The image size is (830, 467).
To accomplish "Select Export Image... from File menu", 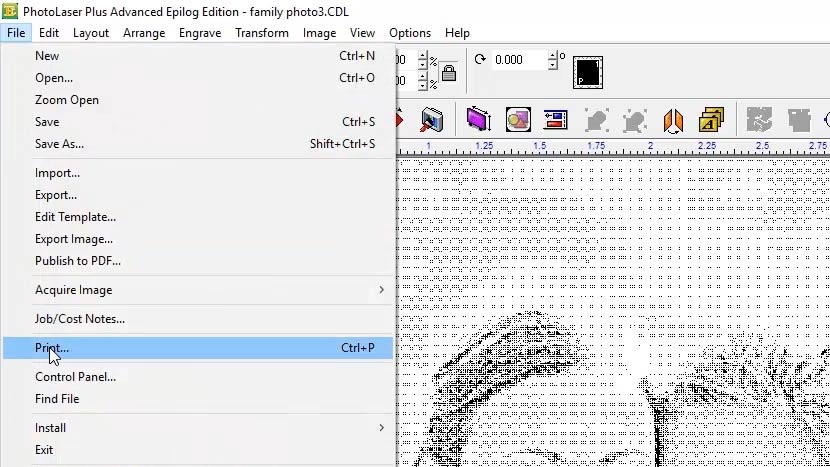I will (73, 239).
